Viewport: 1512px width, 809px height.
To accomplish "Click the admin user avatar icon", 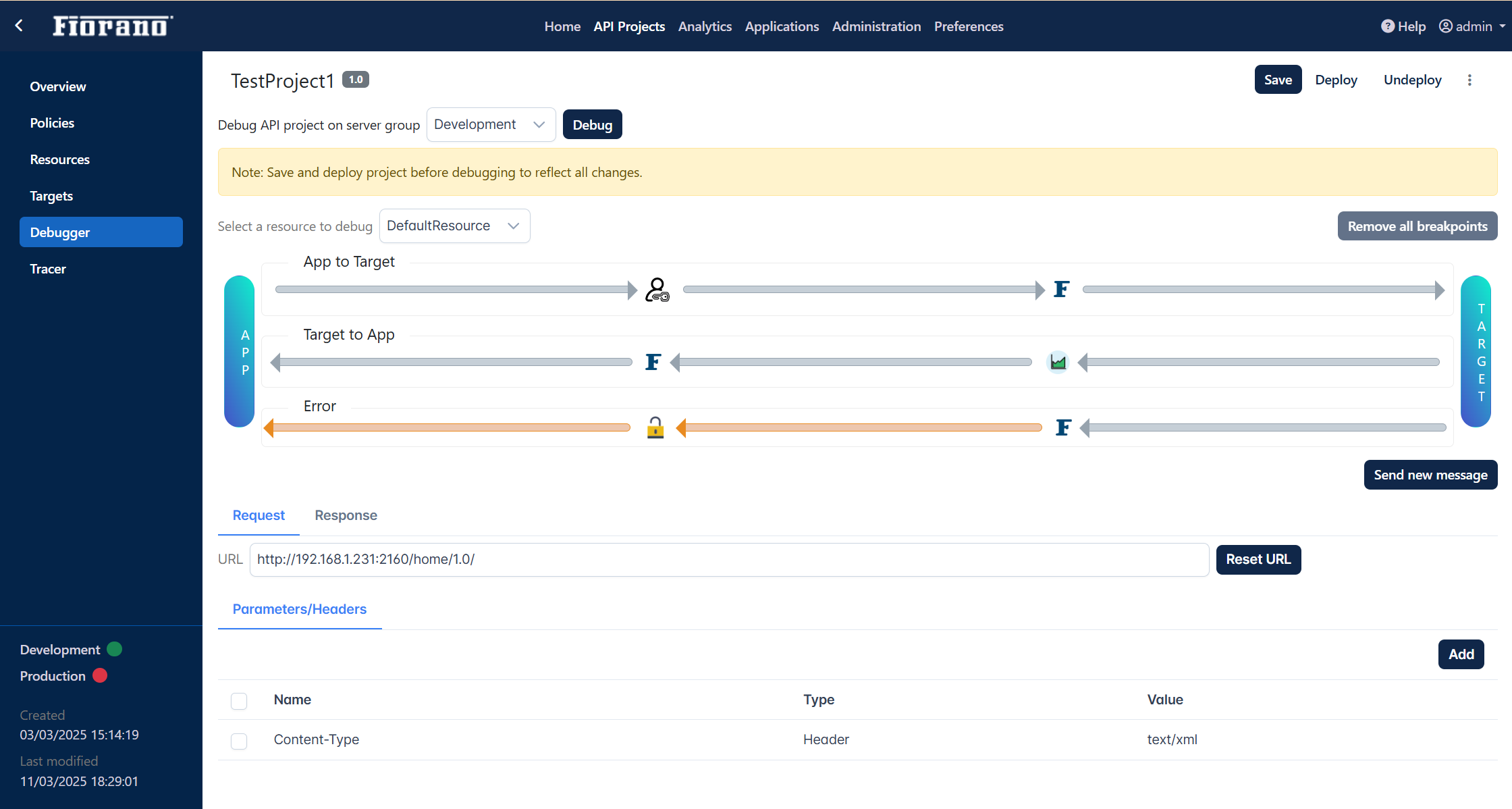I will (1446, 26).
